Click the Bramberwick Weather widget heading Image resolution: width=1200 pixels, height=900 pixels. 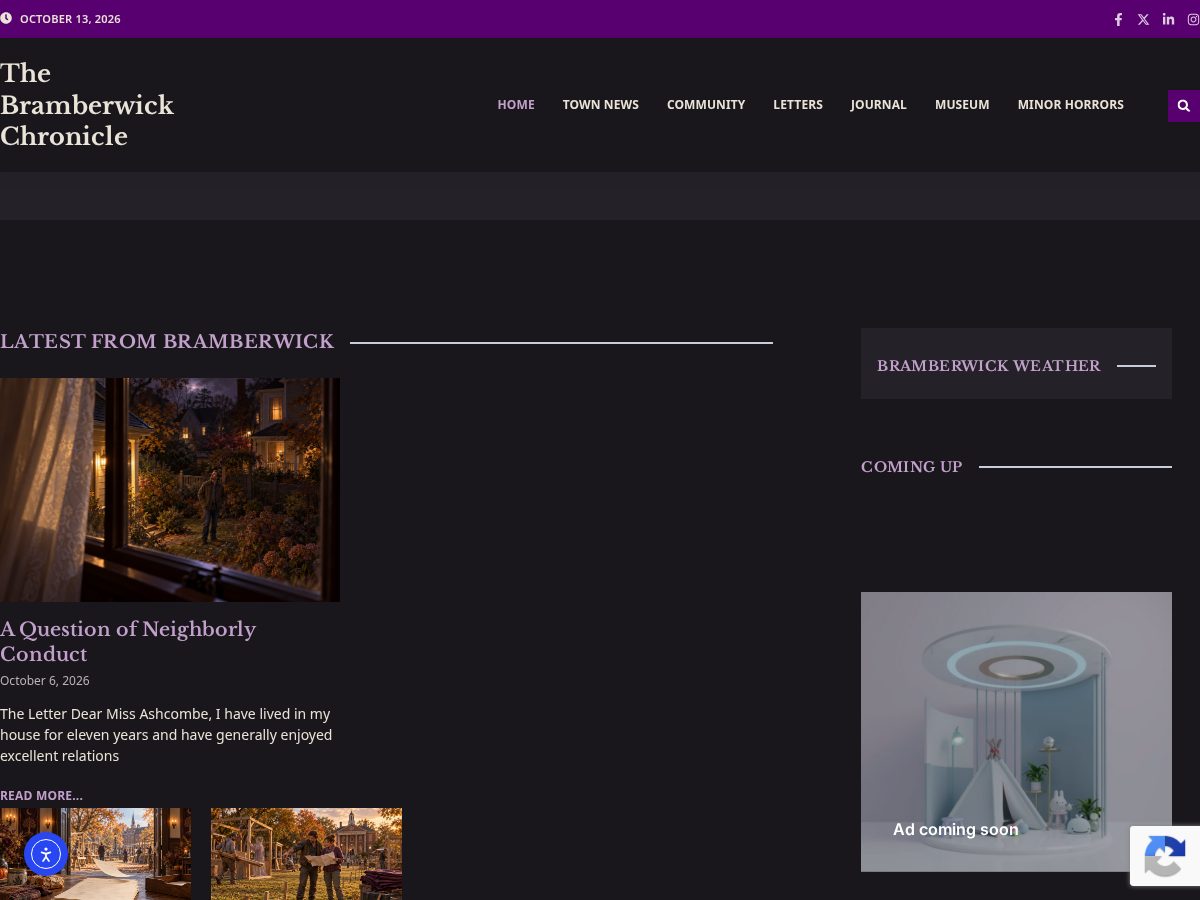point(988,366)
